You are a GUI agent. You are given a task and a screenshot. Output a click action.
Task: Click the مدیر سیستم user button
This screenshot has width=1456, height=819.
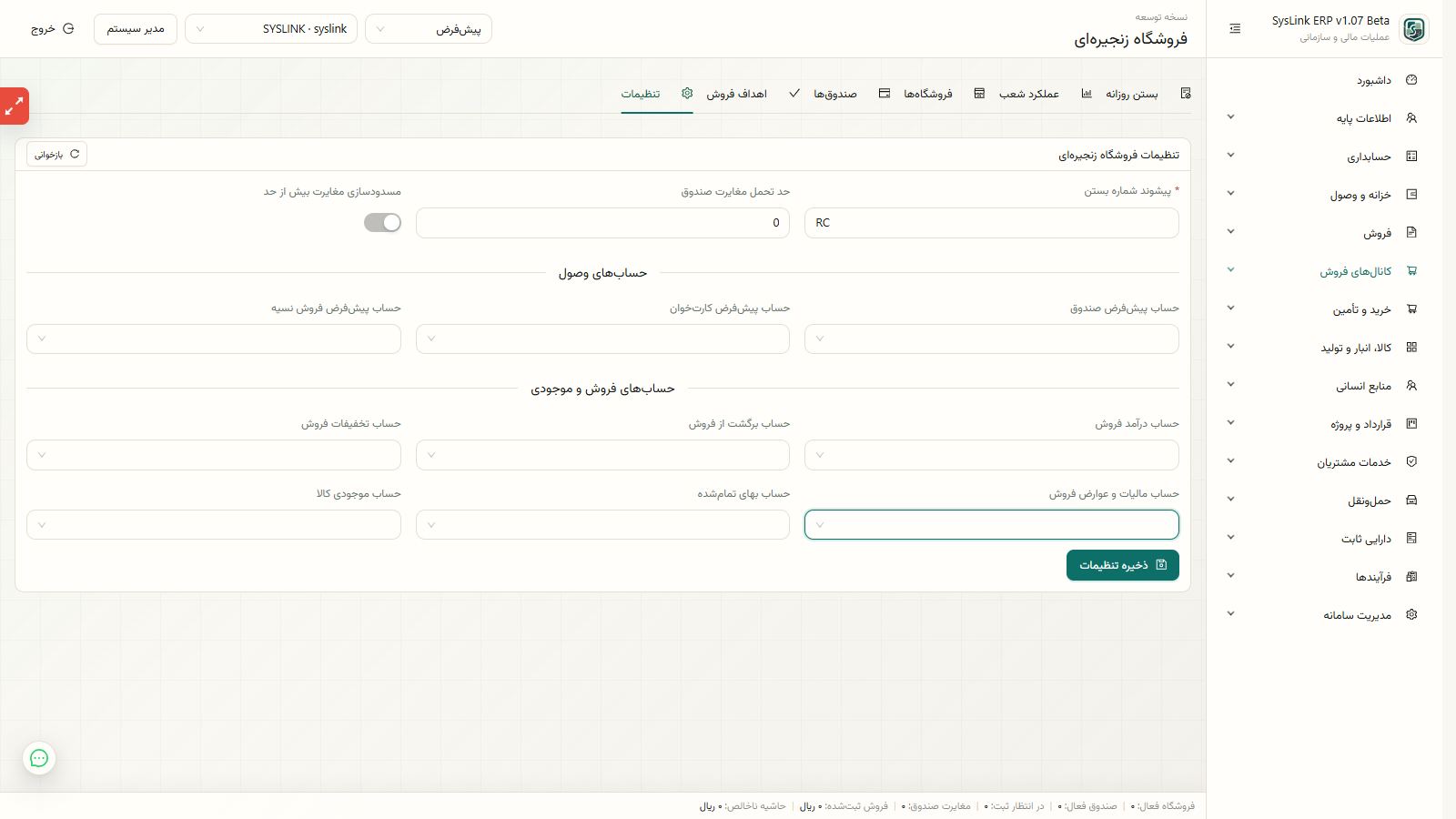point(136,29)
